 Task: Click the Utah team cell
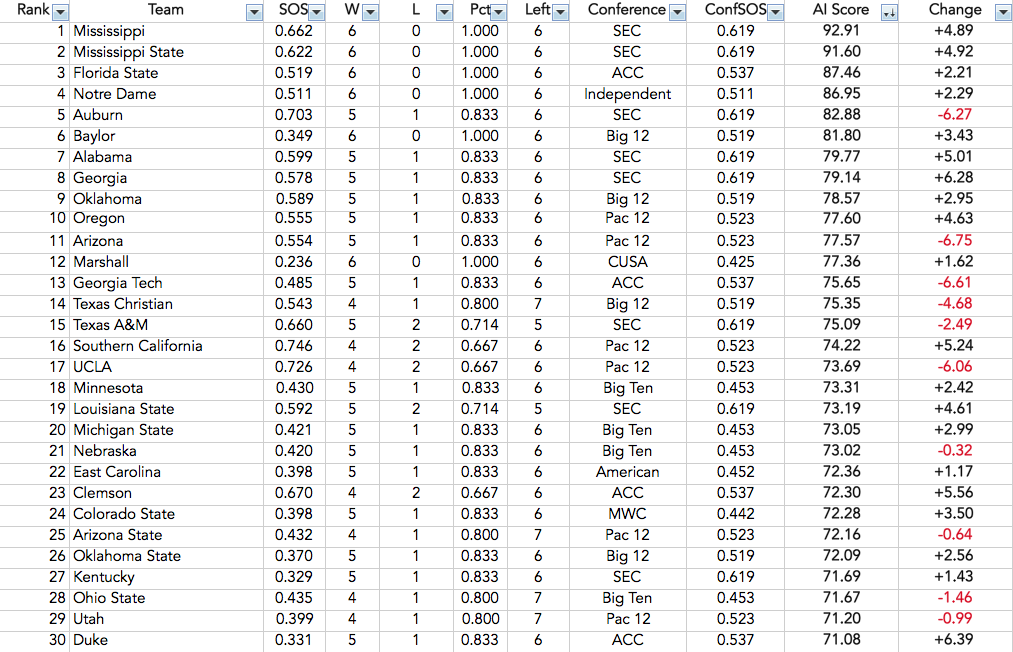click(x=166, y=619)
